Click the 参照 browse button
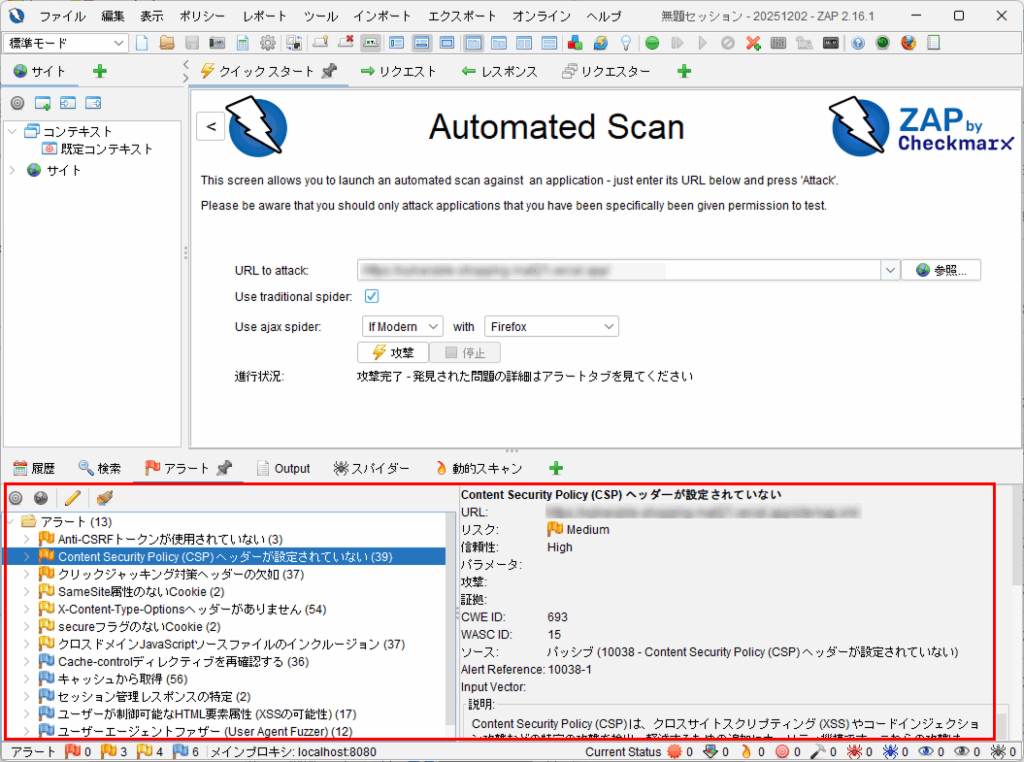The width and height of the screenshot is (1024, 762). point(940,269)
